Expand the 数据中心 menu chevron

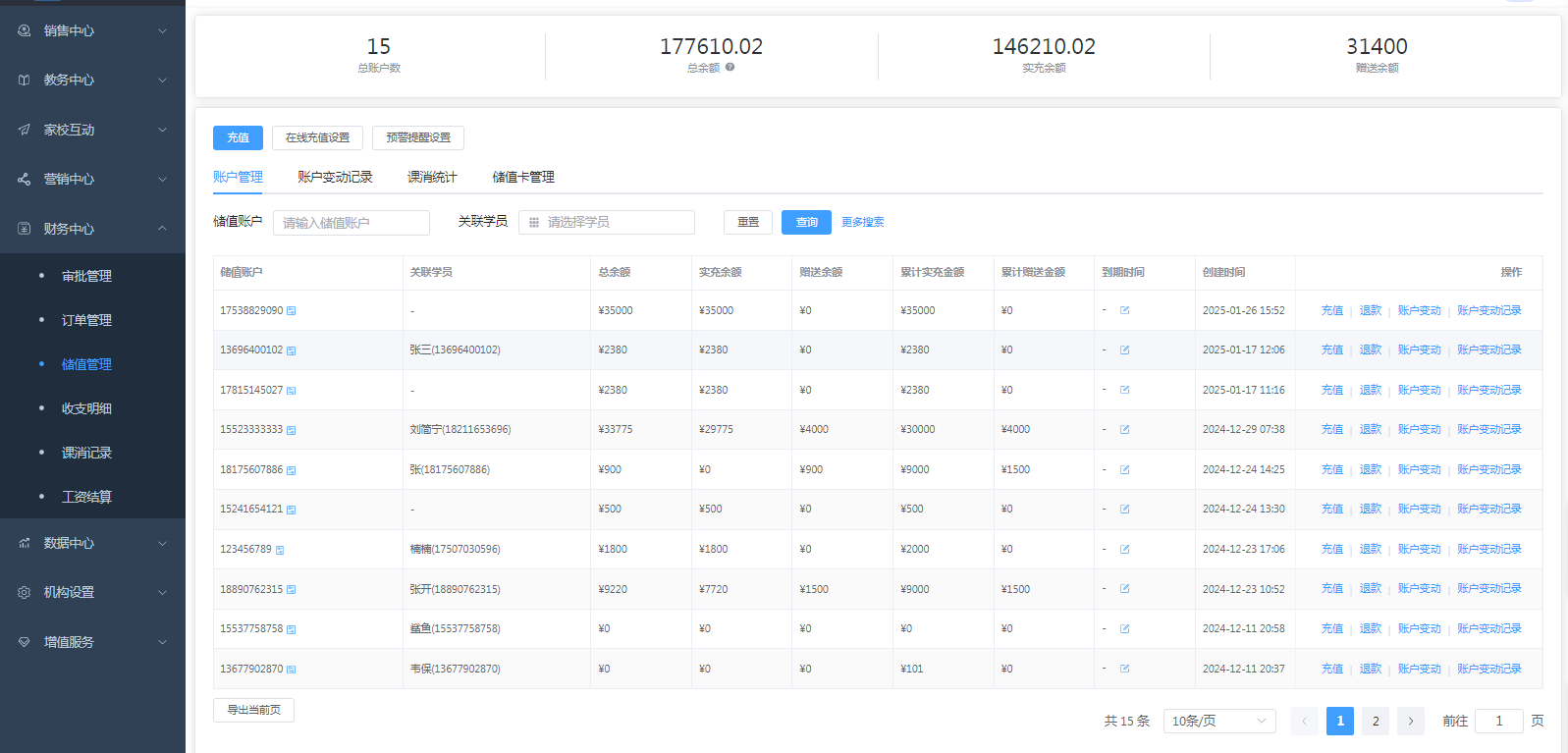pyautogui.click(x=163, y=543)
